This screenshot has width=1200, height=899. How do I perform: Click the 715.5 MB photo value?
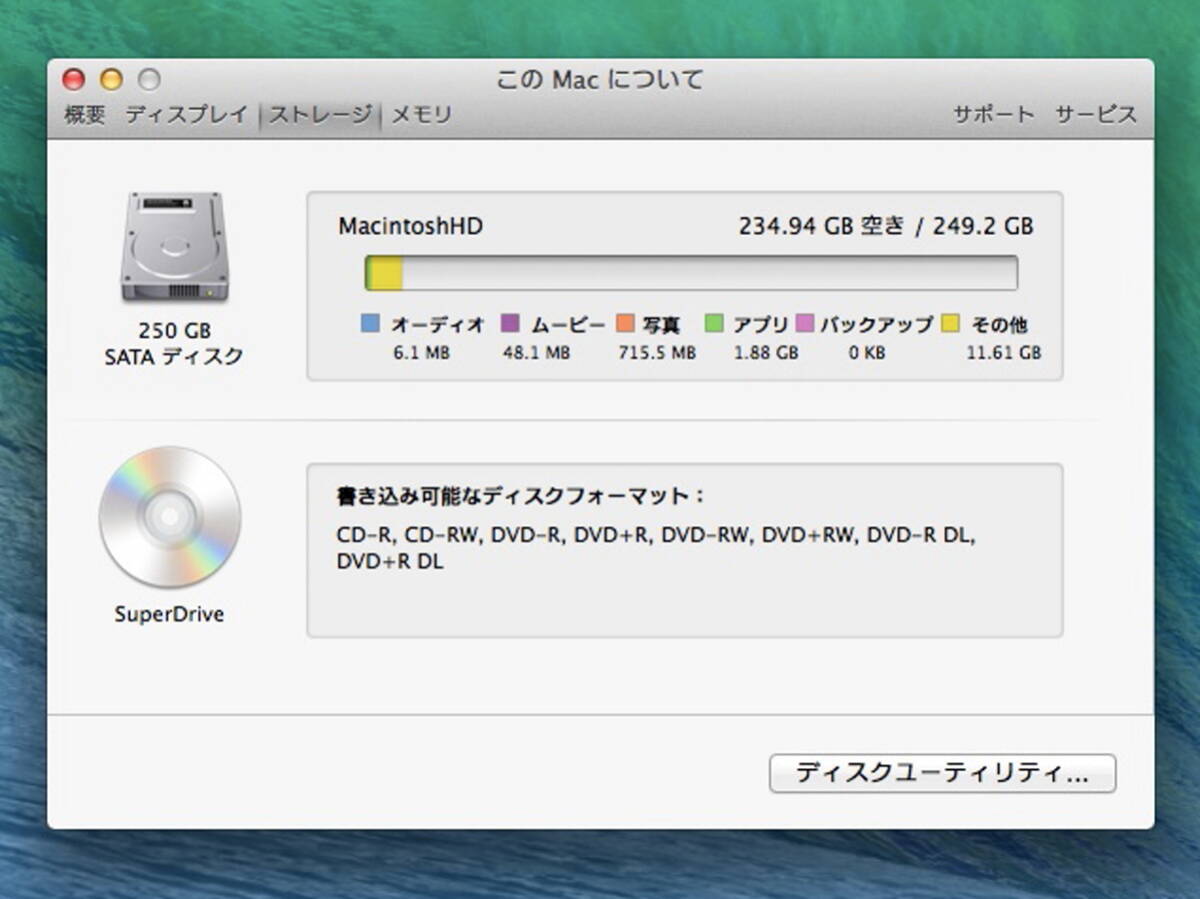click(x=656, y=353)
